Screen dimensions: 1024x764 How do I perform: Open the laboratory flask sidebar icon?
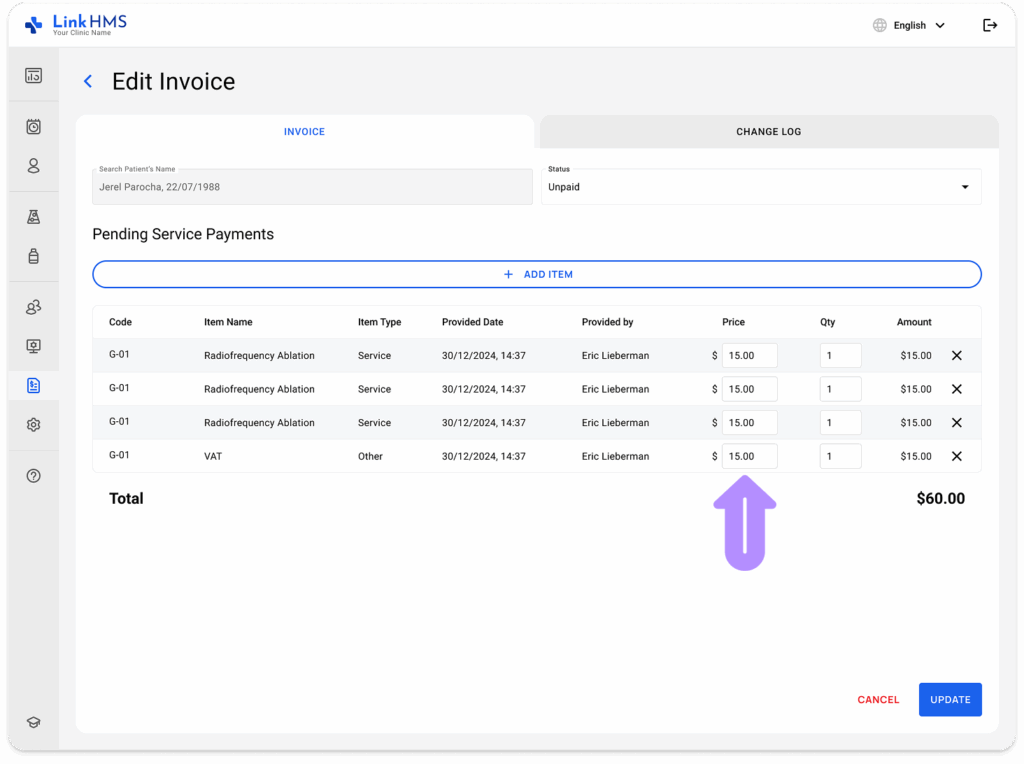point(33,217)
